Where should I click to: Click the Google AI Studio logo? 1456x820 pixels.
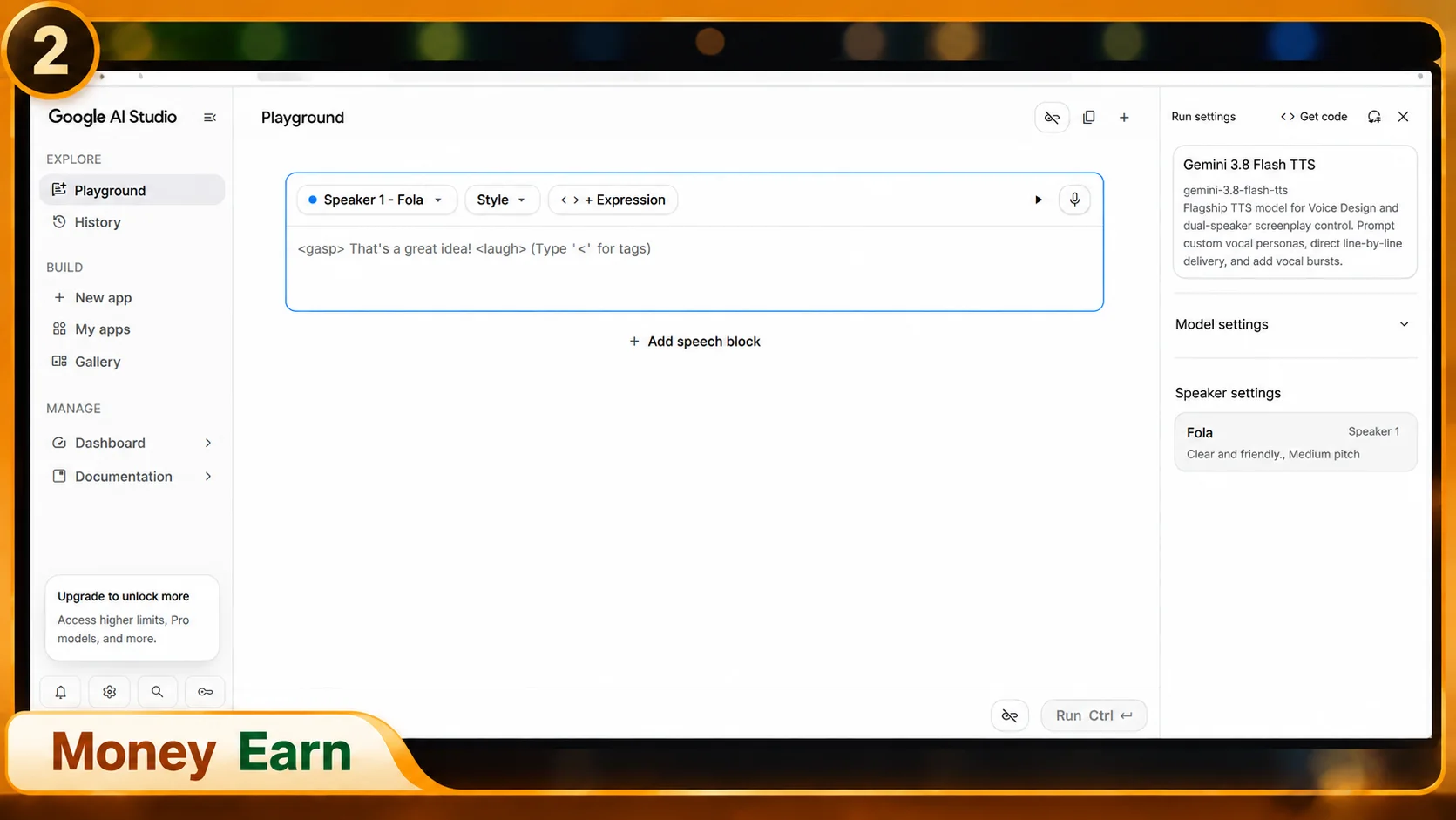[x=112, y=117]
